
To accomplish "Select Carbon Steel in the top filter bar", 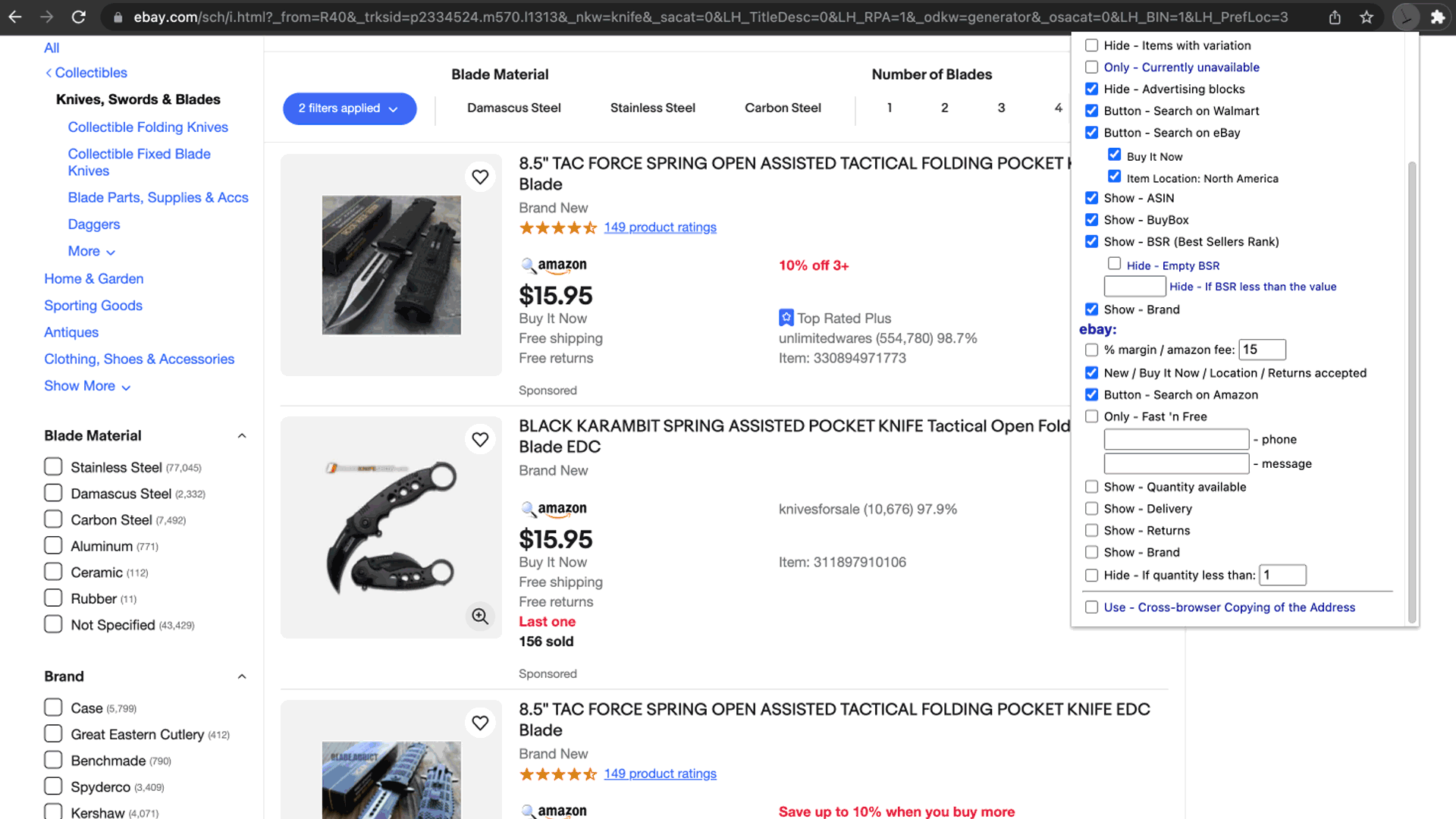I will (783, 108).
